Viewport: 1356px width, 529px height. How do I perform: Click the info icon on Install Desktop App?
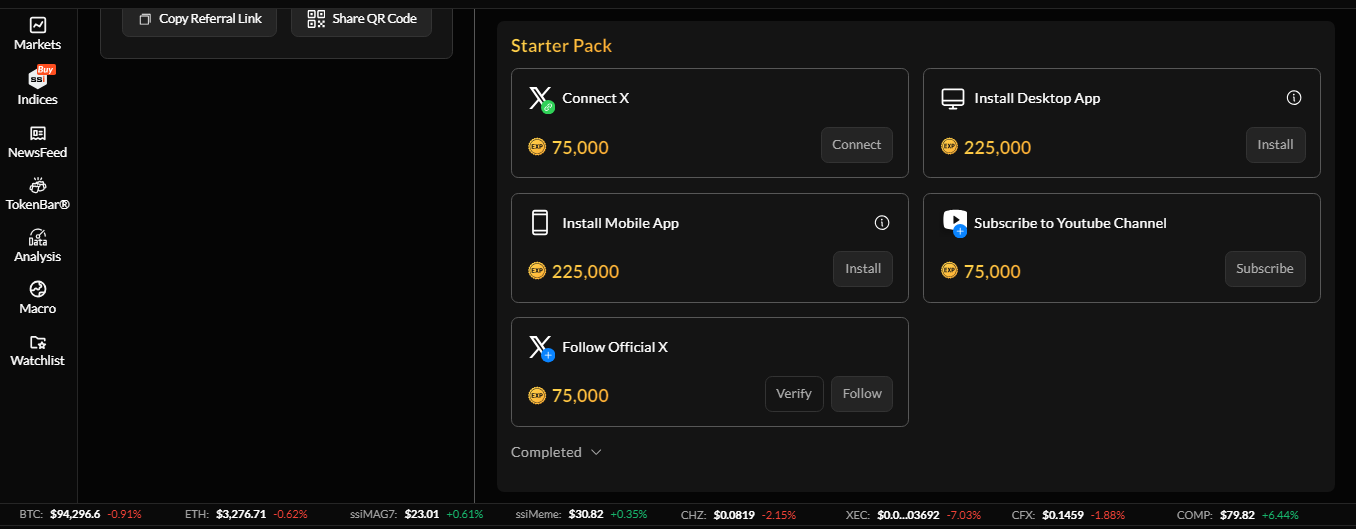[x=1294, y=98]
